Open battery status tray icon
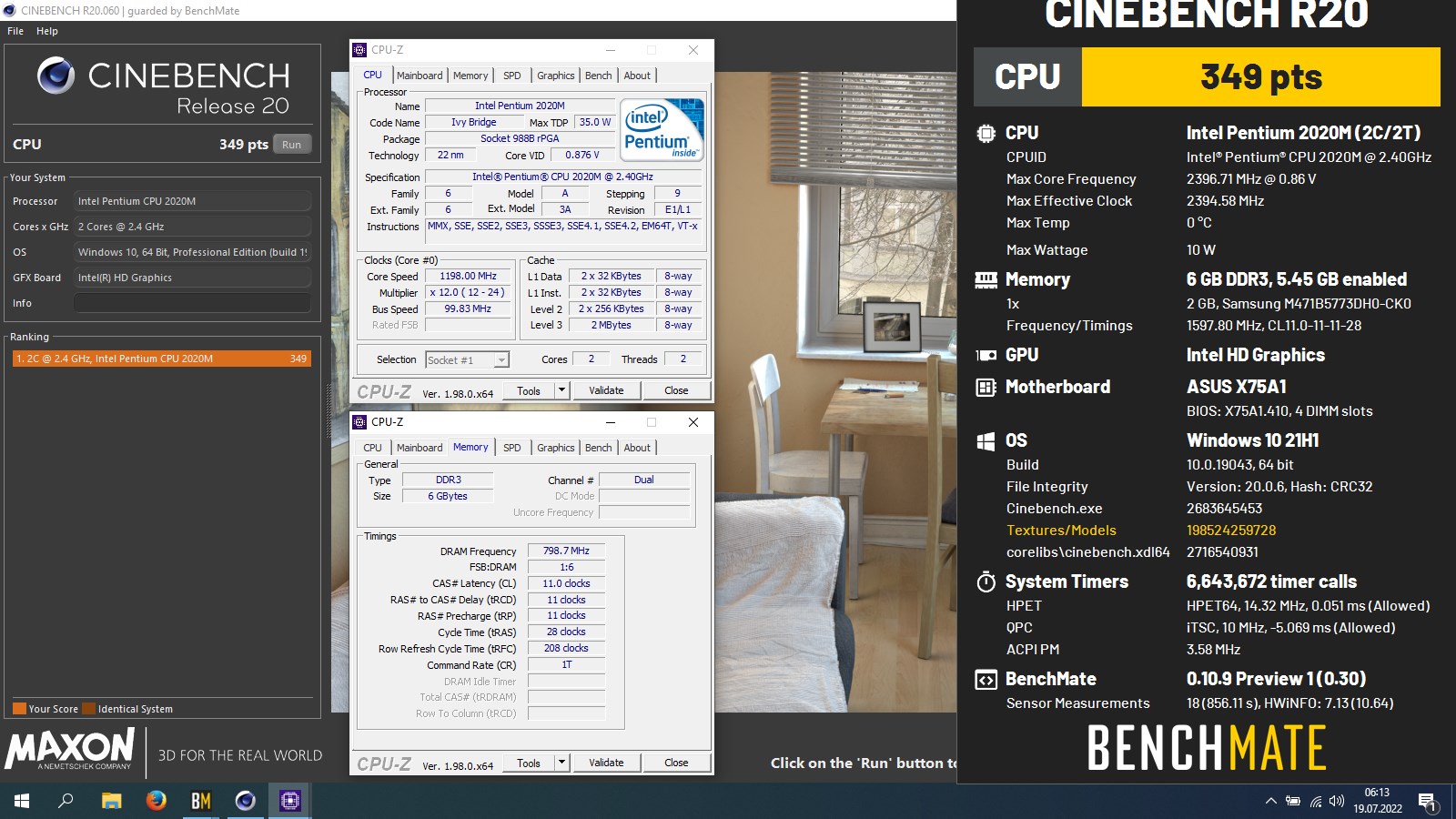 coord(1293,801)
